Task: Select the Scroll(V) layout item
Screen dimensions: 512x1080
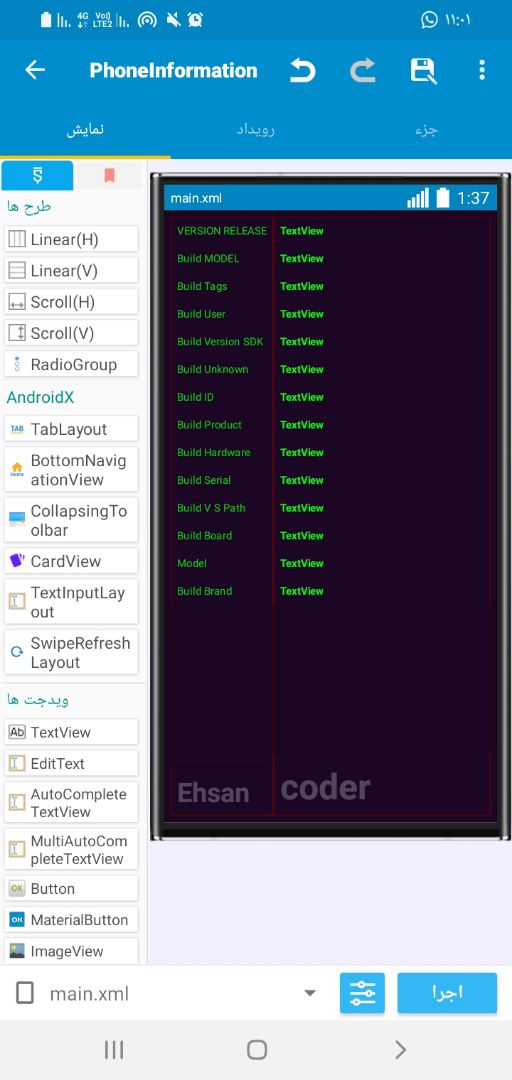Action: tap(71, 333)
